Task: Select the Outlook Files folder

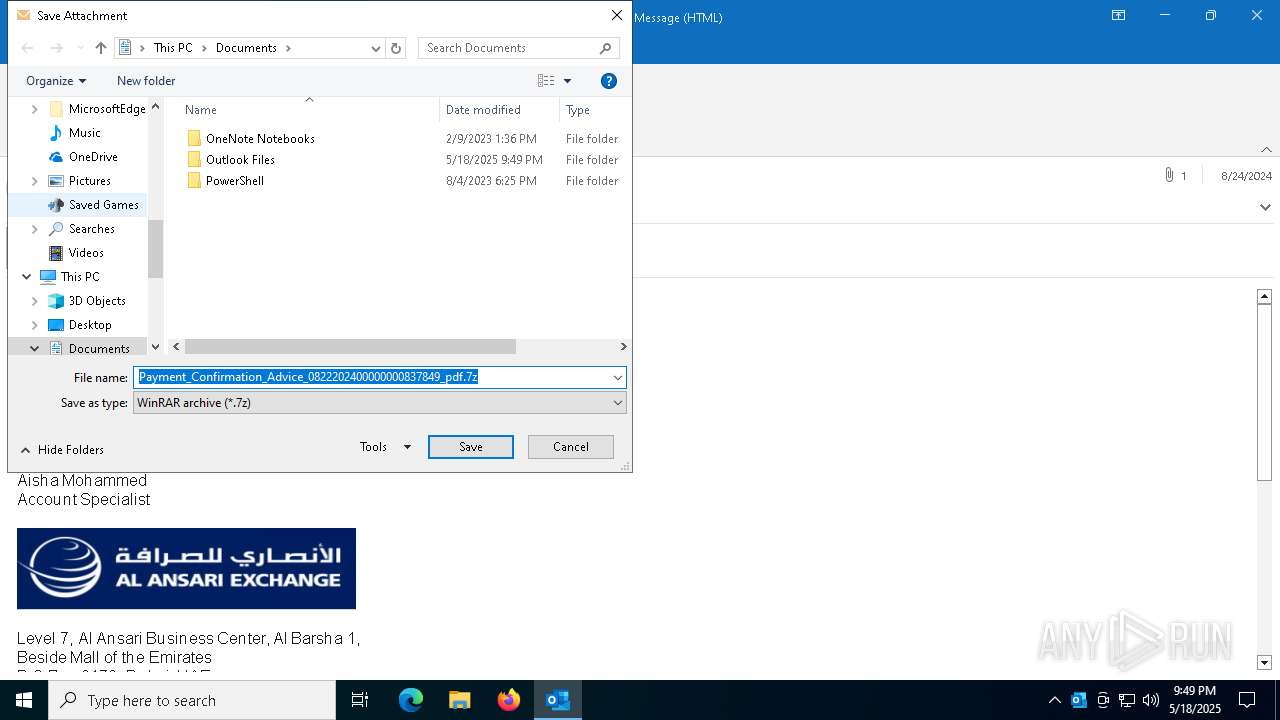Action: point(240,160)
